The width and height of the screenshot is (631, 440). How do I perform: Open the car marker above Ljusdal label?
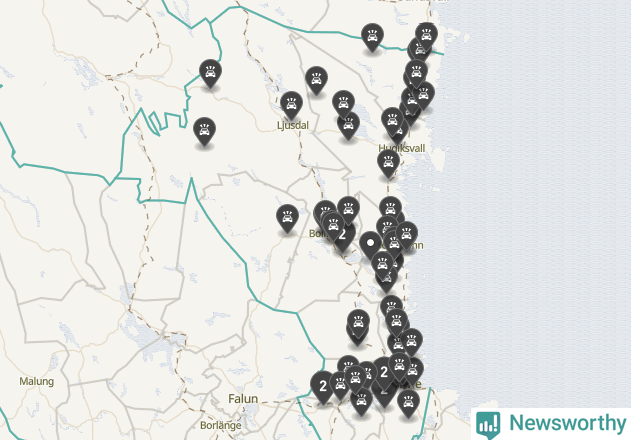coord(291,105)
